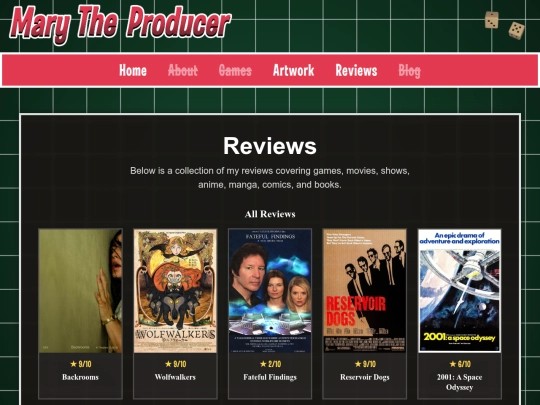
Task: Open the 2001 space odyssey poster
Action: 459,291
